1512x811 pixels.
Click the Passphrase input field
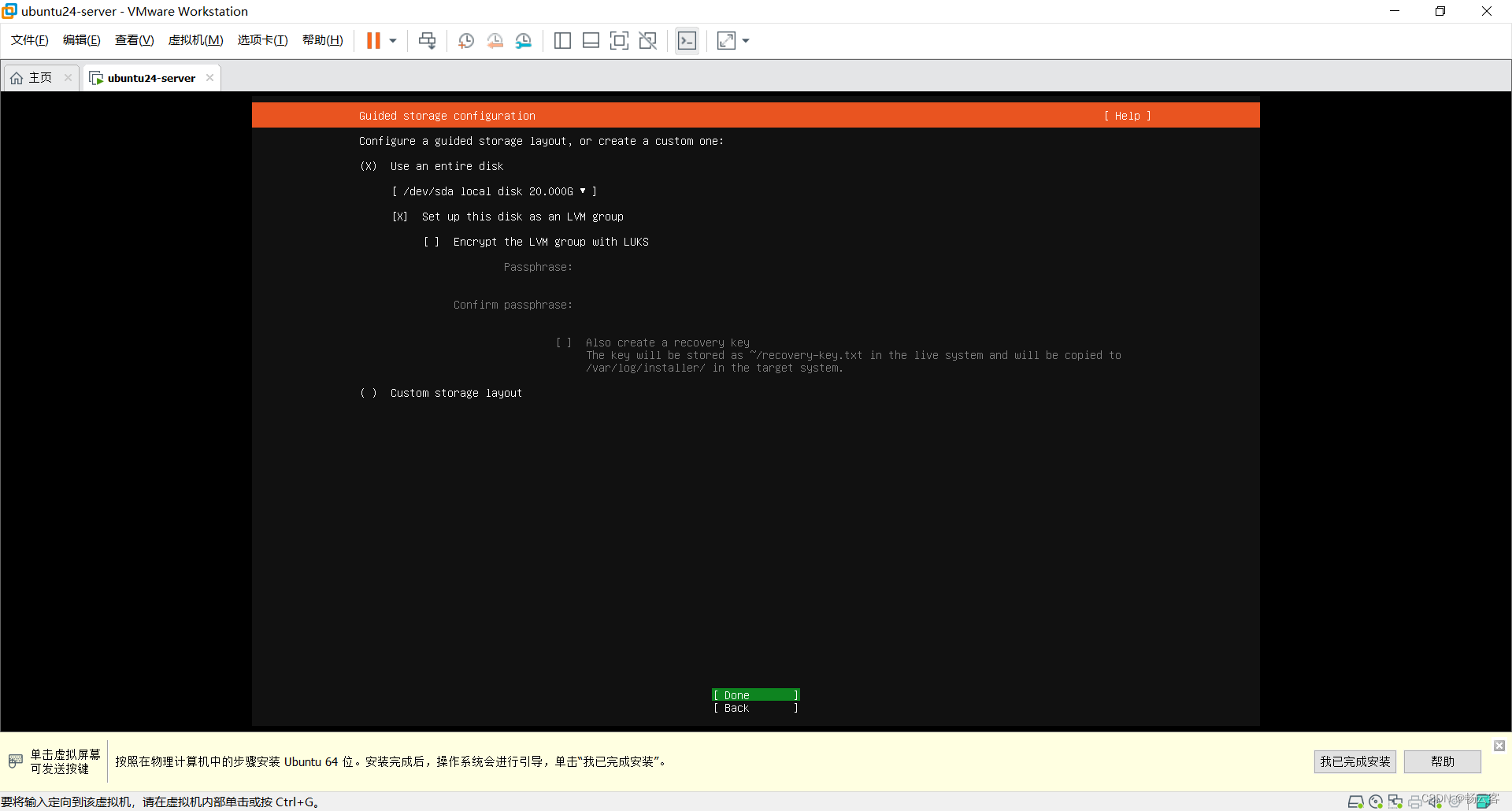click(x=850, y=267)
